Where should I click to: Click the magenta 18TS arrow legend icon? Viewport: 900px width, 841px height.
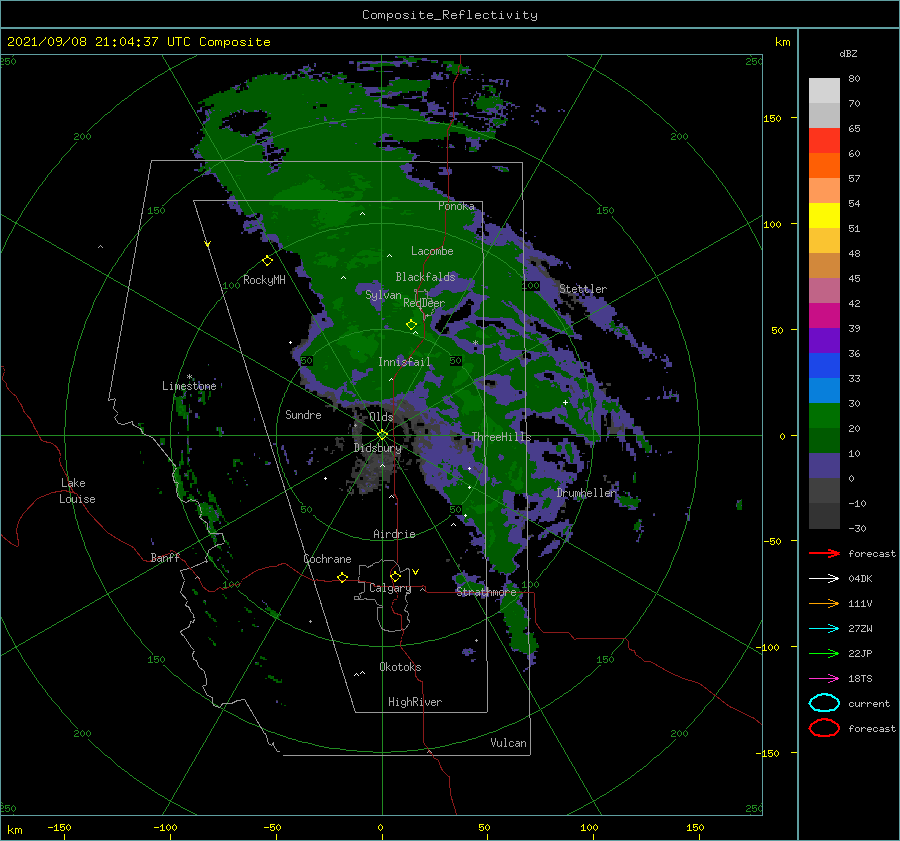(824, 679)
